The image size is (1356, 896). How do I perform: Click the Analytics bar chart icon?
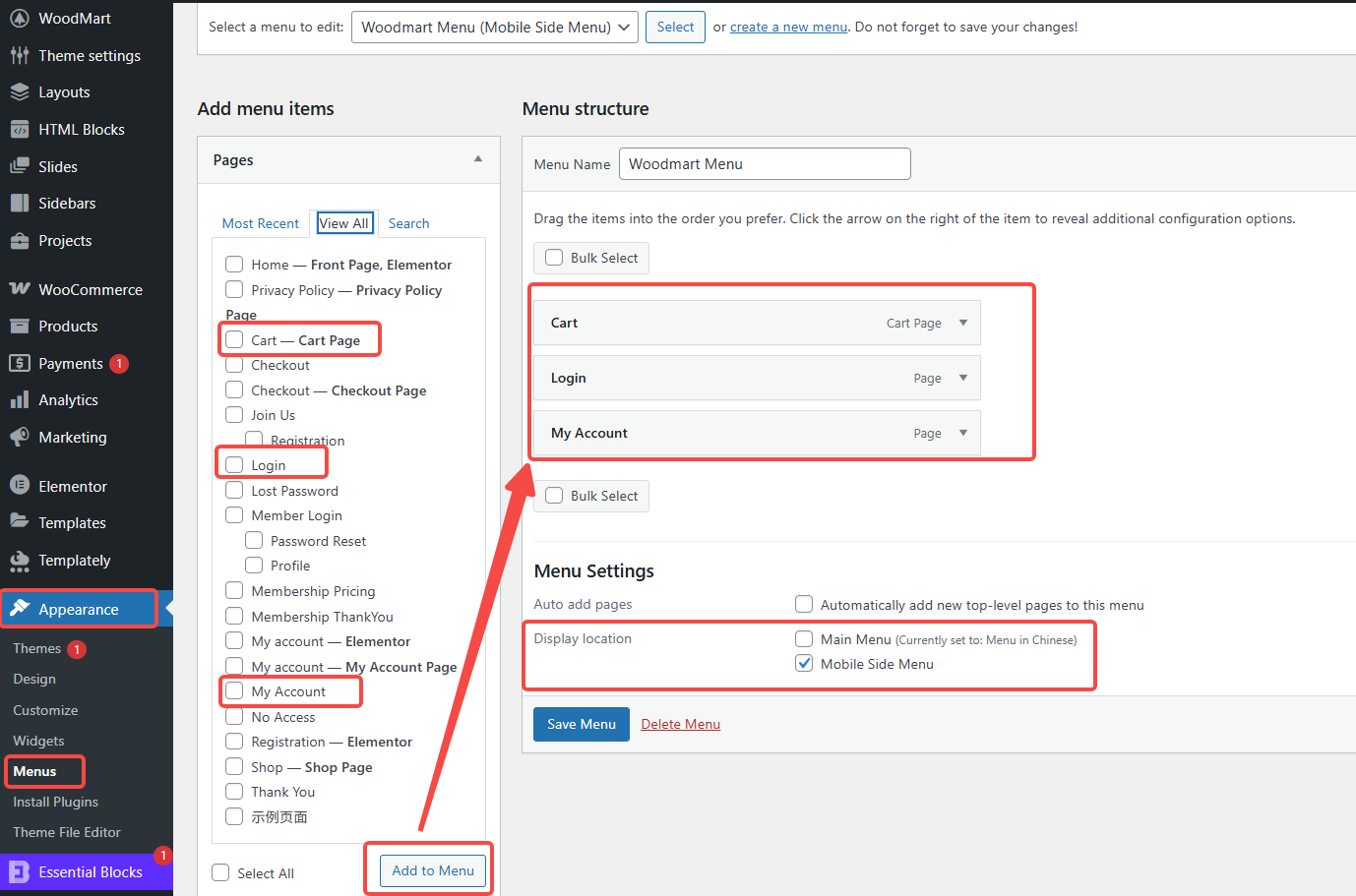(20, 400)
